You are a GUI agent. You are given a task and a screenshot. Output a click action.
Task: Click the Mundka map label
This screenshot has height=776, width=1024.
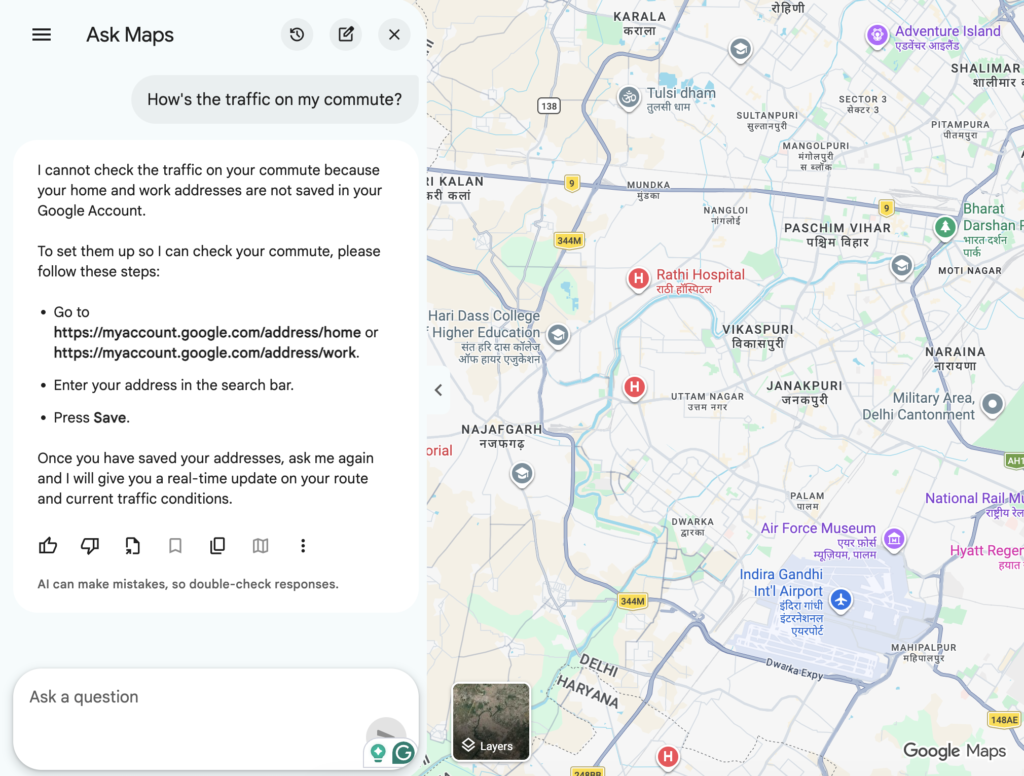648,189
